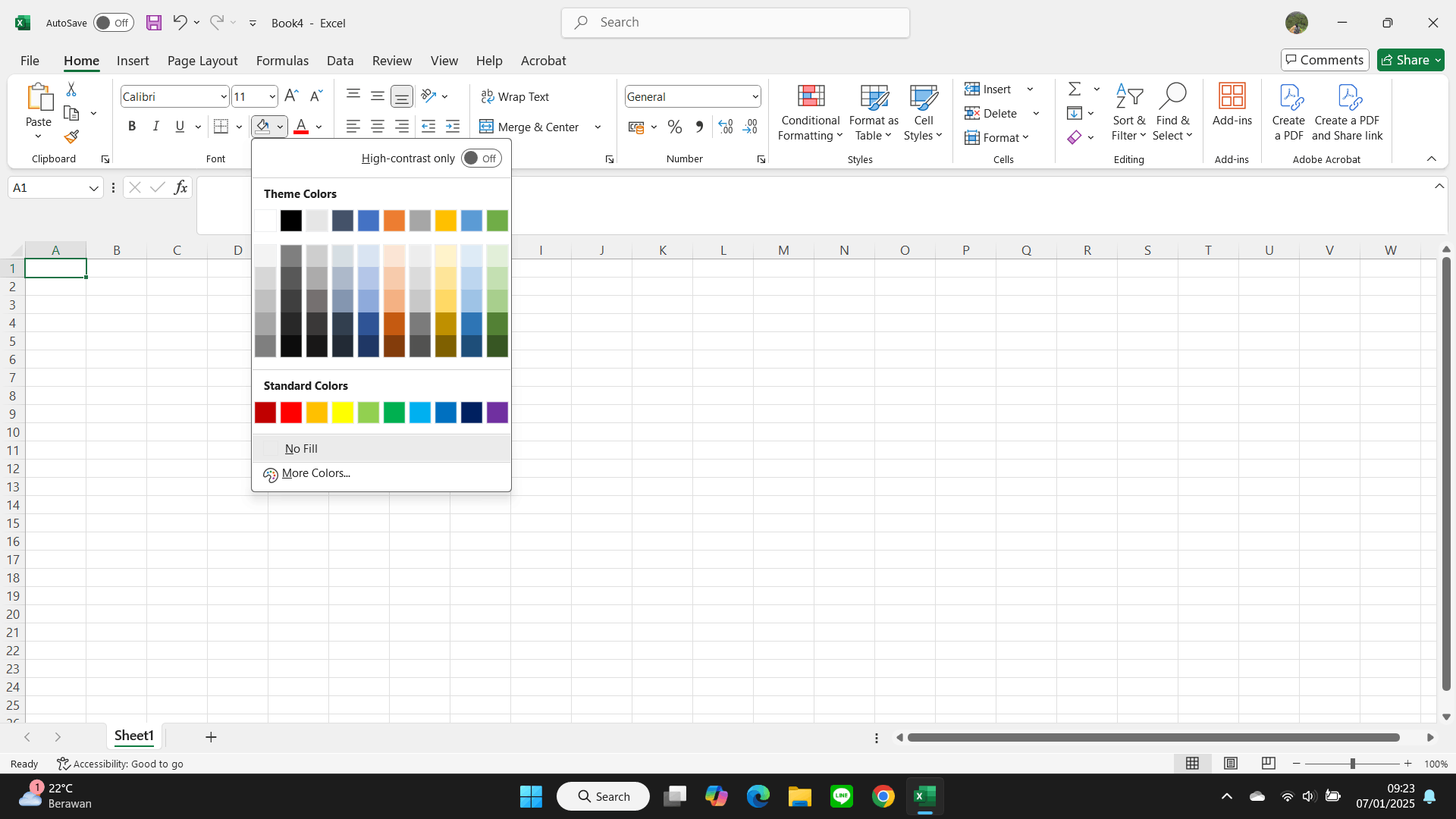The image size is (1456, 819).
Task: Click the Italic formatting icon
Action: point(156,127)
